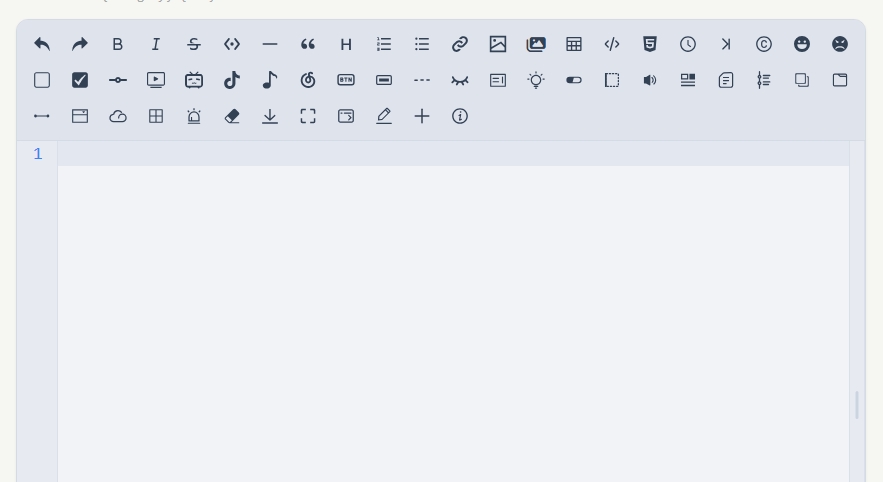Insert a Bilibili video with the TV face icon
The width and height of the screenshot is (883, 482).
194,80
